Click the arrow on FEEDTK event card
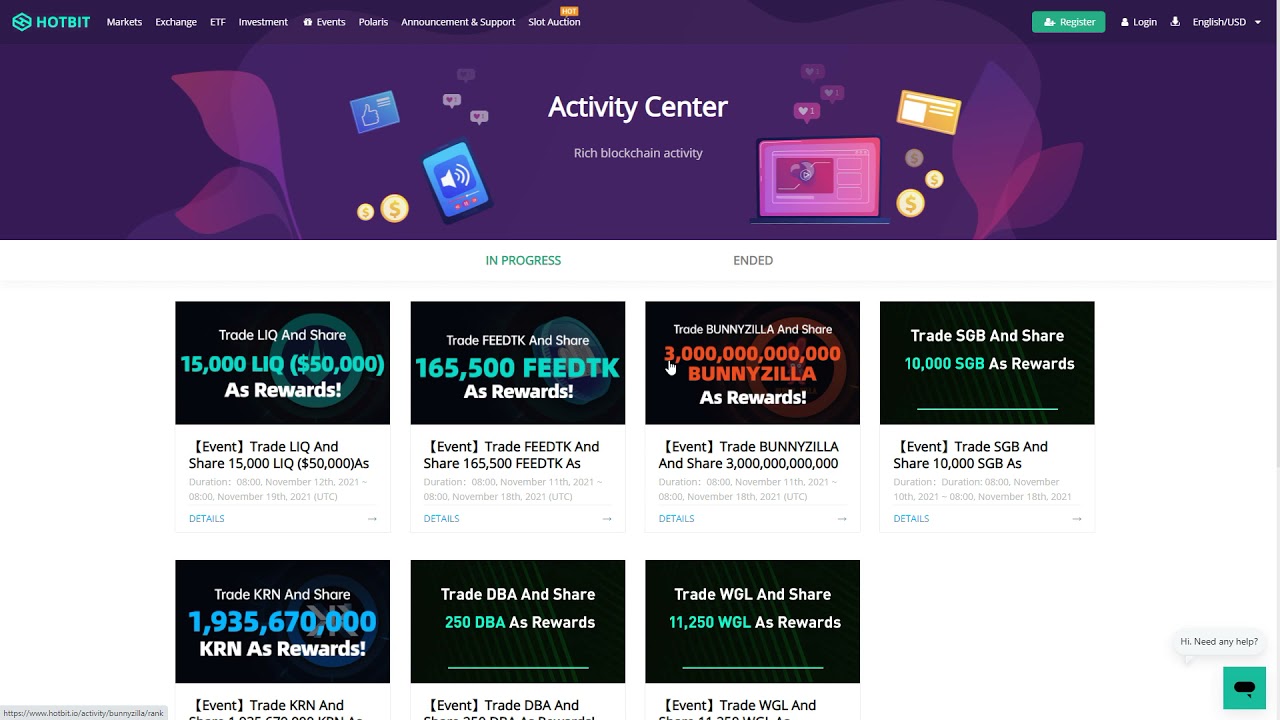 (607, 518)
